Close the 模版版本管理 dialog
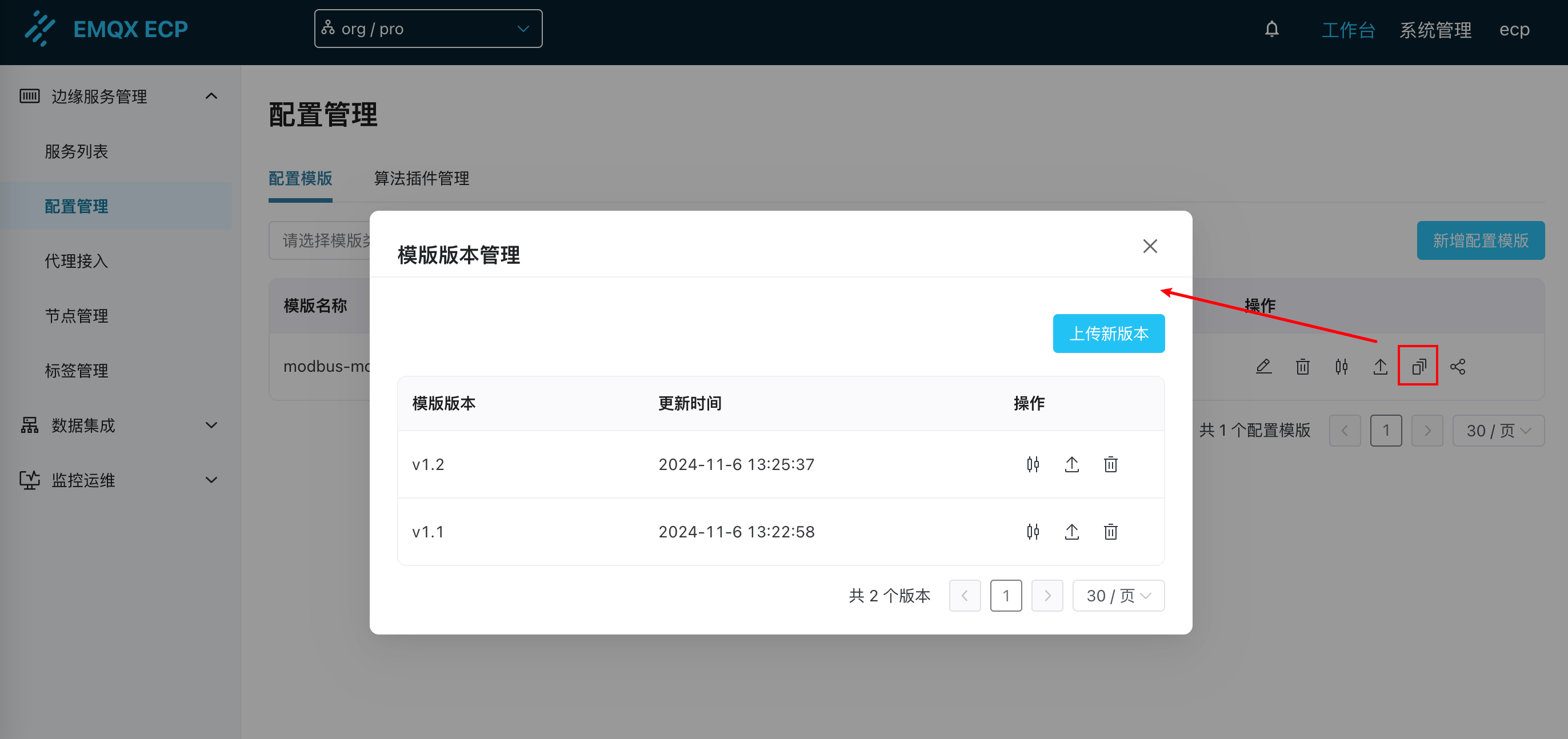1568x739 pixels. pyautogui.click(x=1150, y=246)
